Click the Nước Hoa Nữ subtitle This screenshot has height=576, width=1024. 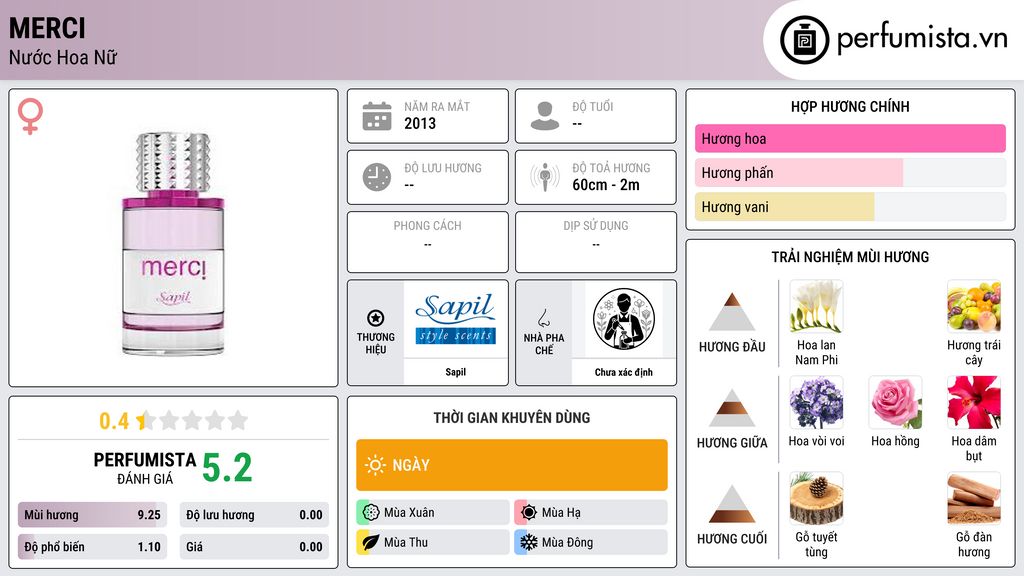tap(63, 57)
